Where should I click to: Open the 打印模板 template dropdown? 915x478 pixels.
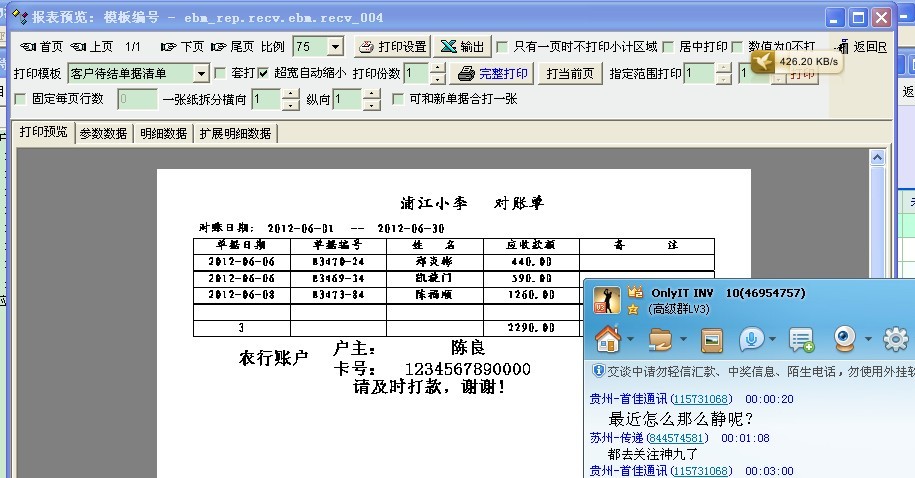point(200,74)
